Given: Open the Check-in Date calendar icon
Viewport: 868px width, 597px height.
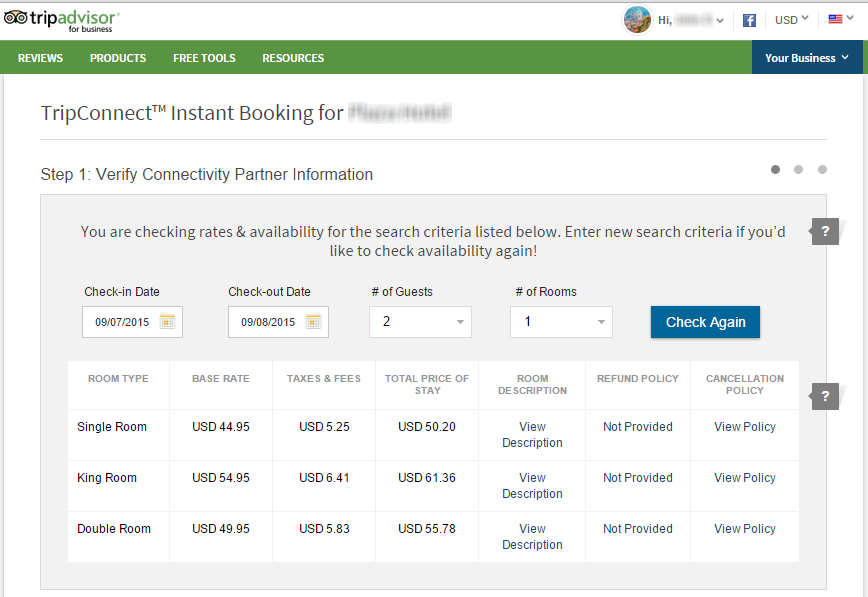Looking at the screenshot, I should click(x=167, y=322).
